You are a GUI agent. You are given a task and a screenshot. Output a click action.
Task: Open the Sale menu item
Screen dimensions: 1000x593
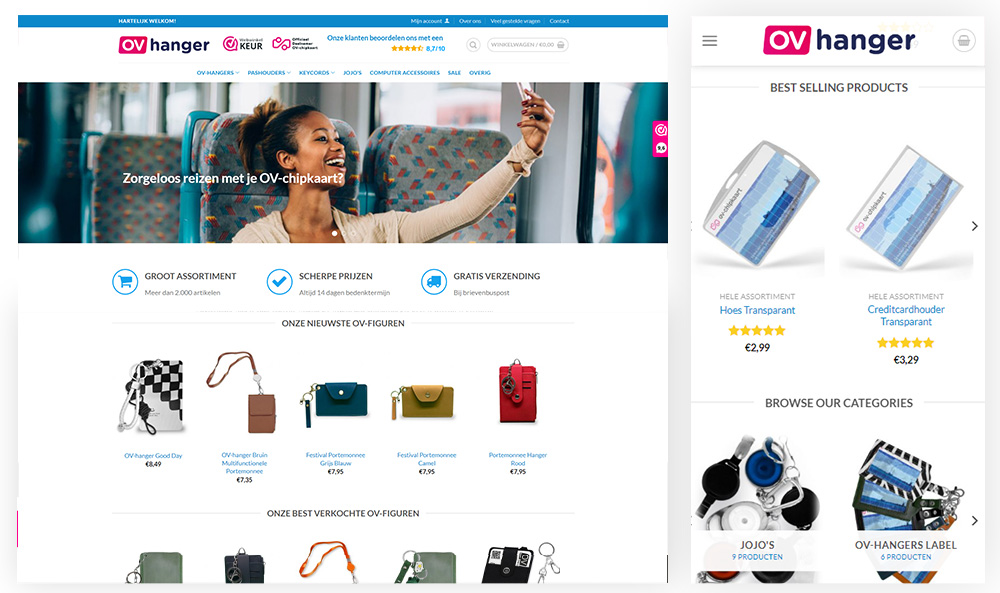pos(454,73)
